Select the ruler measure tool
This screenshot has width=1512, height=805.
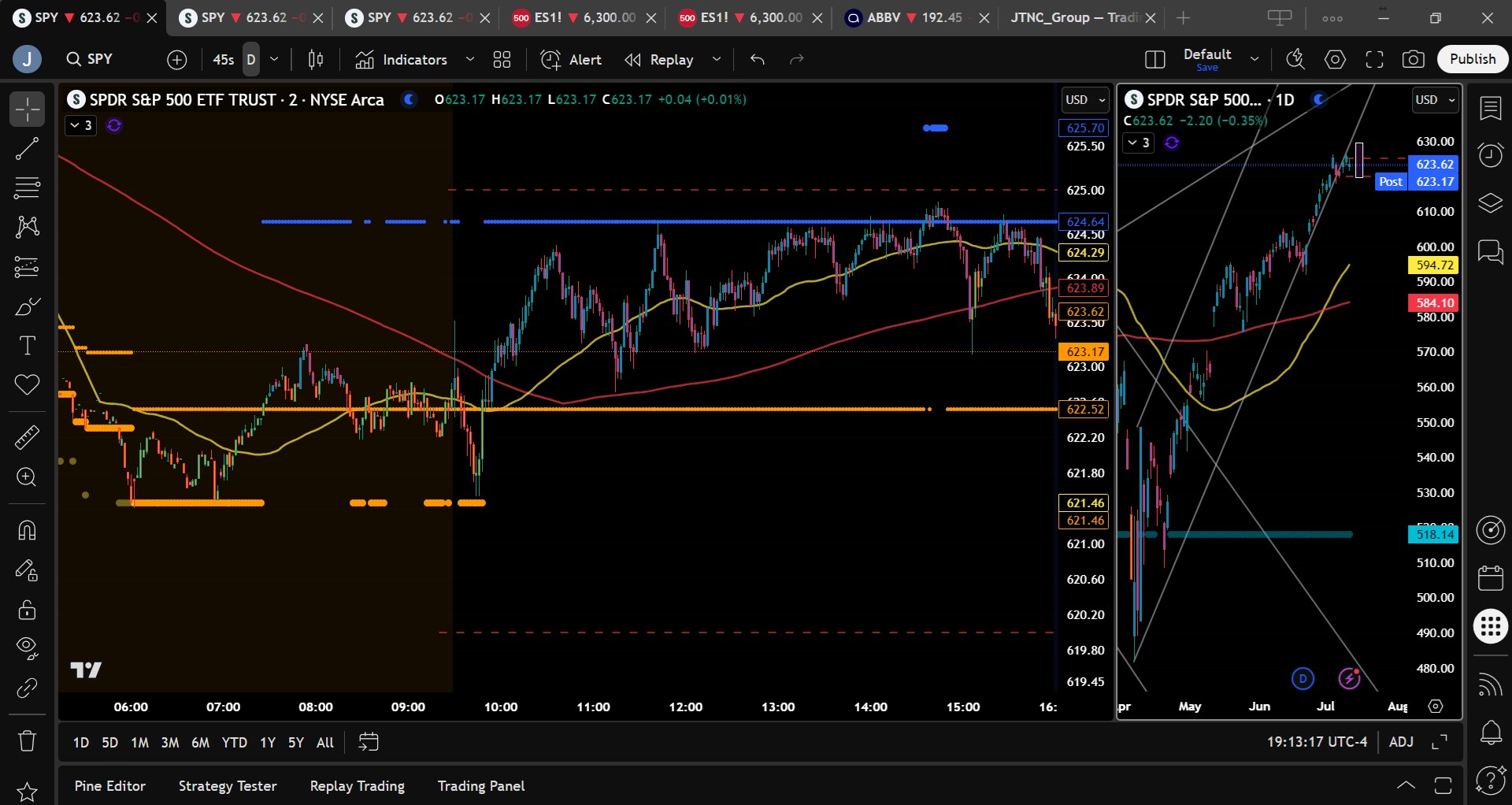click(27, 437)
